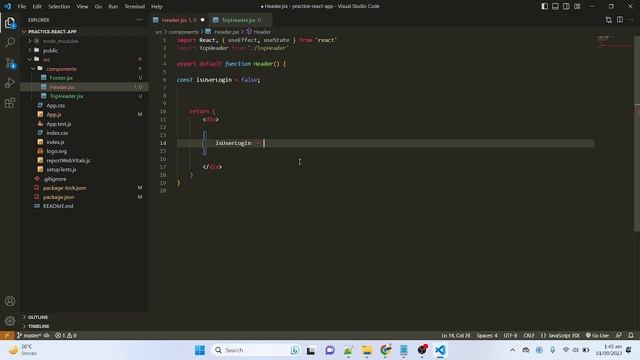Open the Search view in activity bar
This screenshot has width=640, height=360.
click(10, 42)
